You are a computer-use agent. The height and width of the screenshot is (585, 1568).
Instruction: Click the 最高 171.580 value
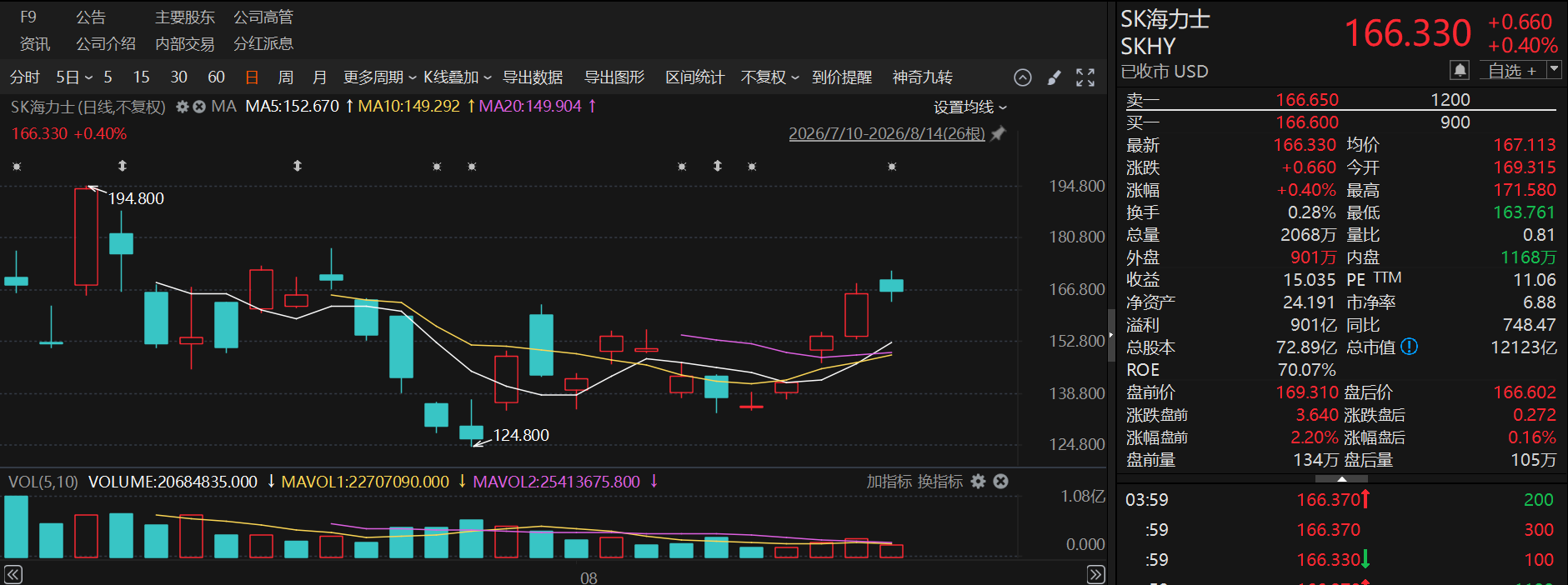[x=1525, y=190]
